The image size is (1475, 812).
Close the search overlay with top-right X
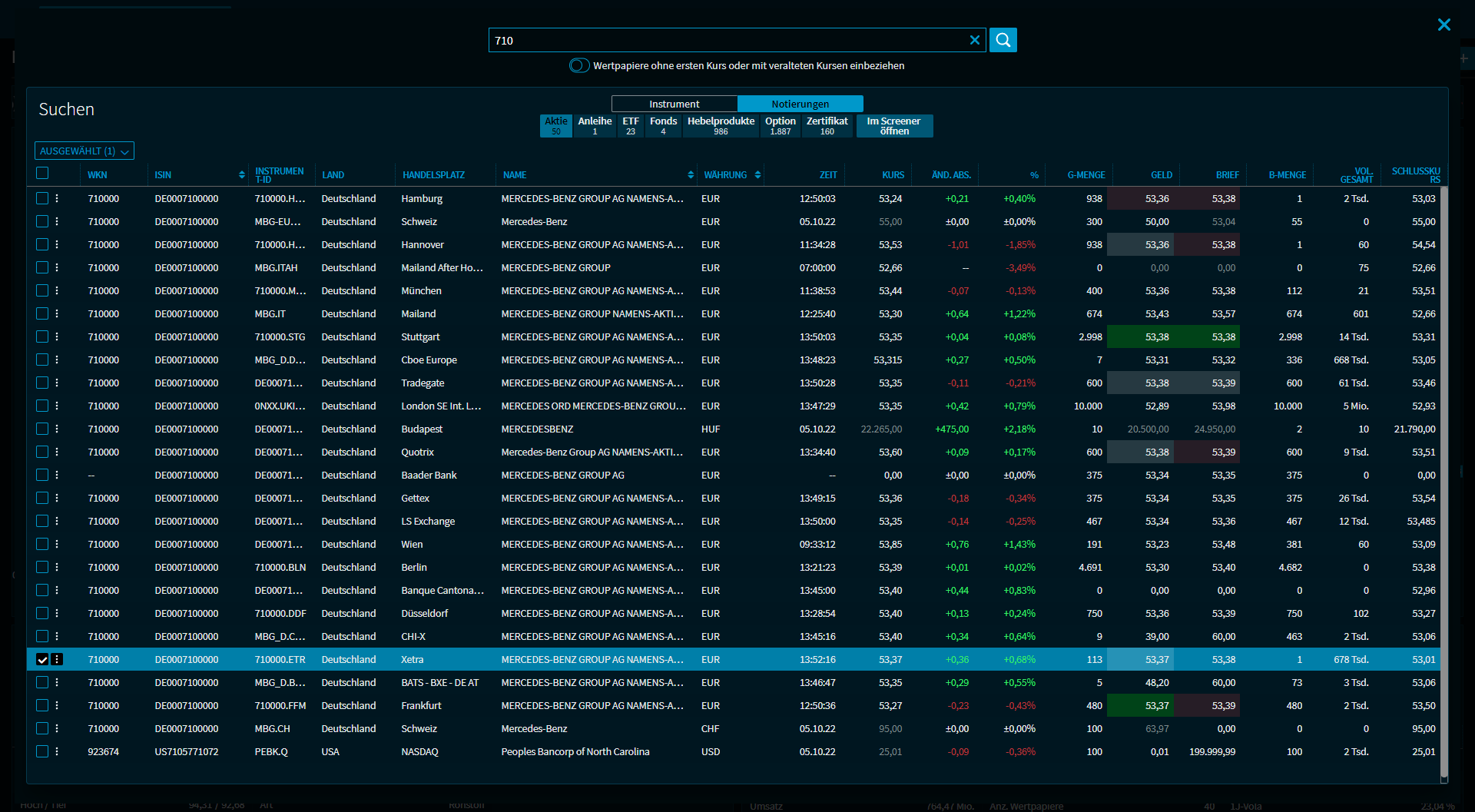(x=1444, y=25)
